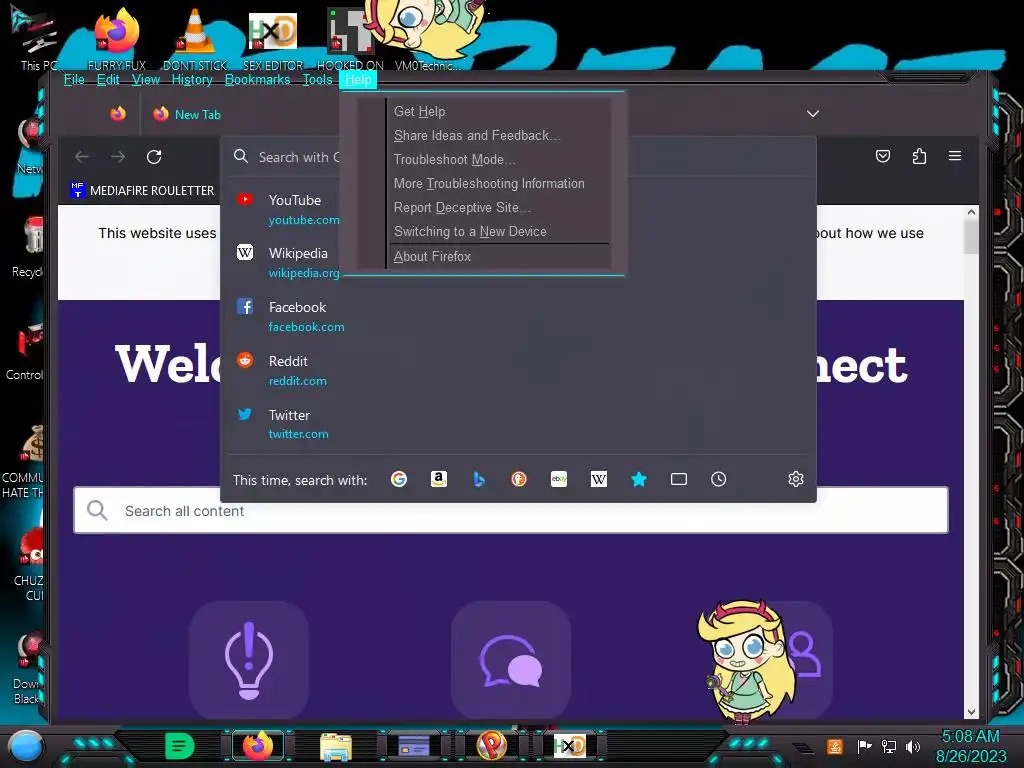Search this time with Bing icon
Screen dimensions: 1024x768
coord(479,479)
